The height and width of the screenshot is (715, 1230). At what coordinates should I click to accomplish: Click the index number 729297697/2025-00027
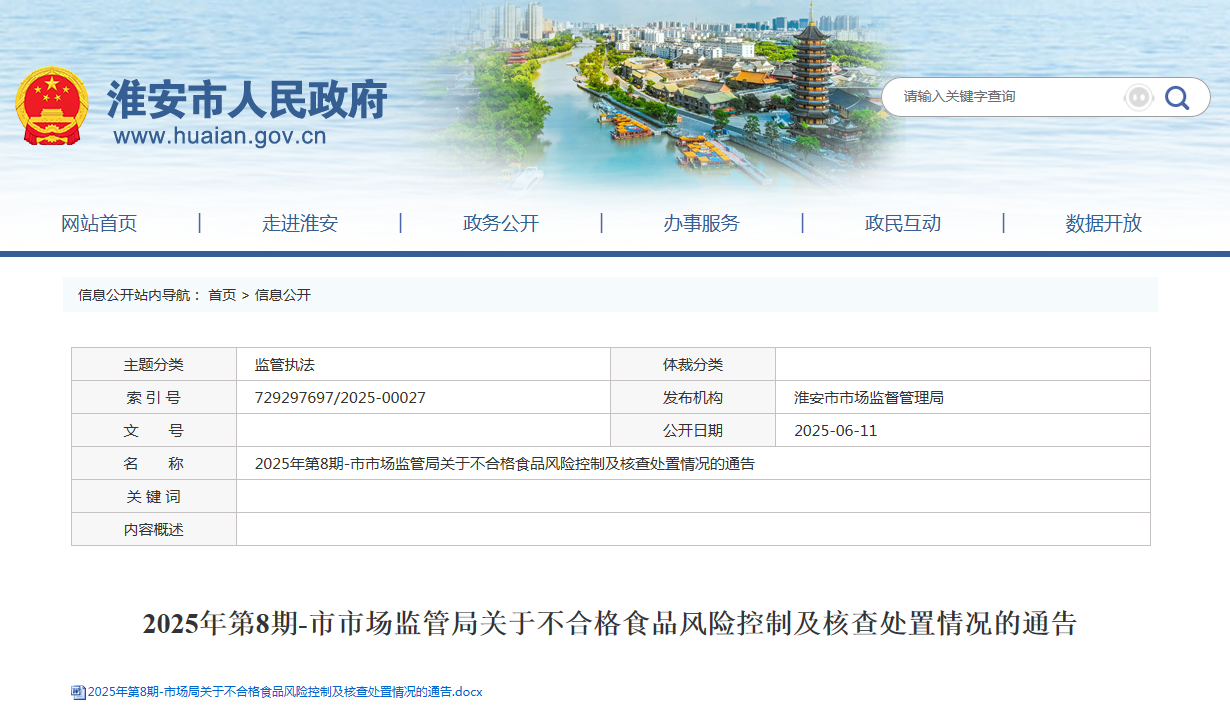340,398
